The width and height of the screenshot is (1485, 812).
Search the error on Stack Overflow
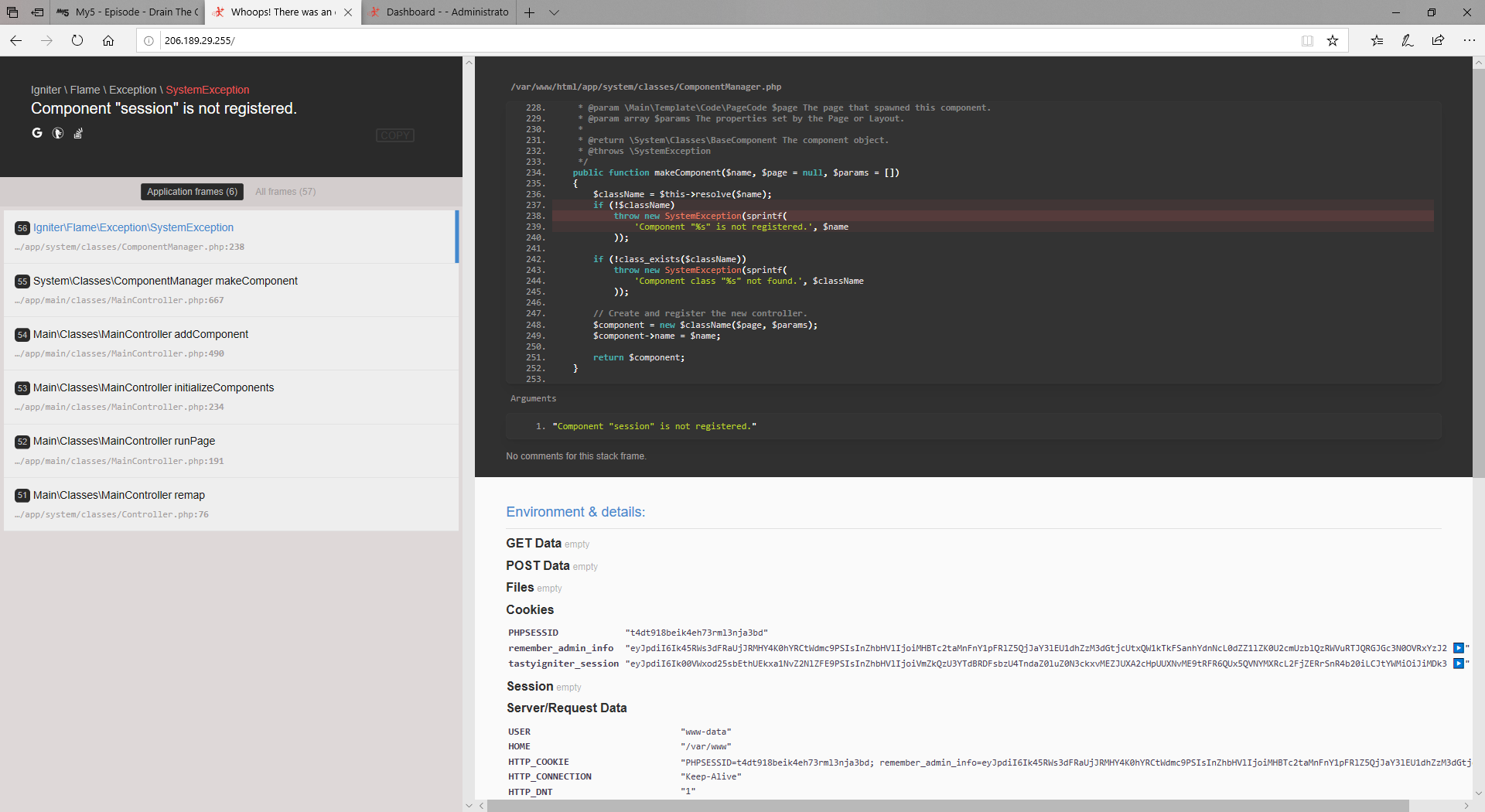click(77, 133)
